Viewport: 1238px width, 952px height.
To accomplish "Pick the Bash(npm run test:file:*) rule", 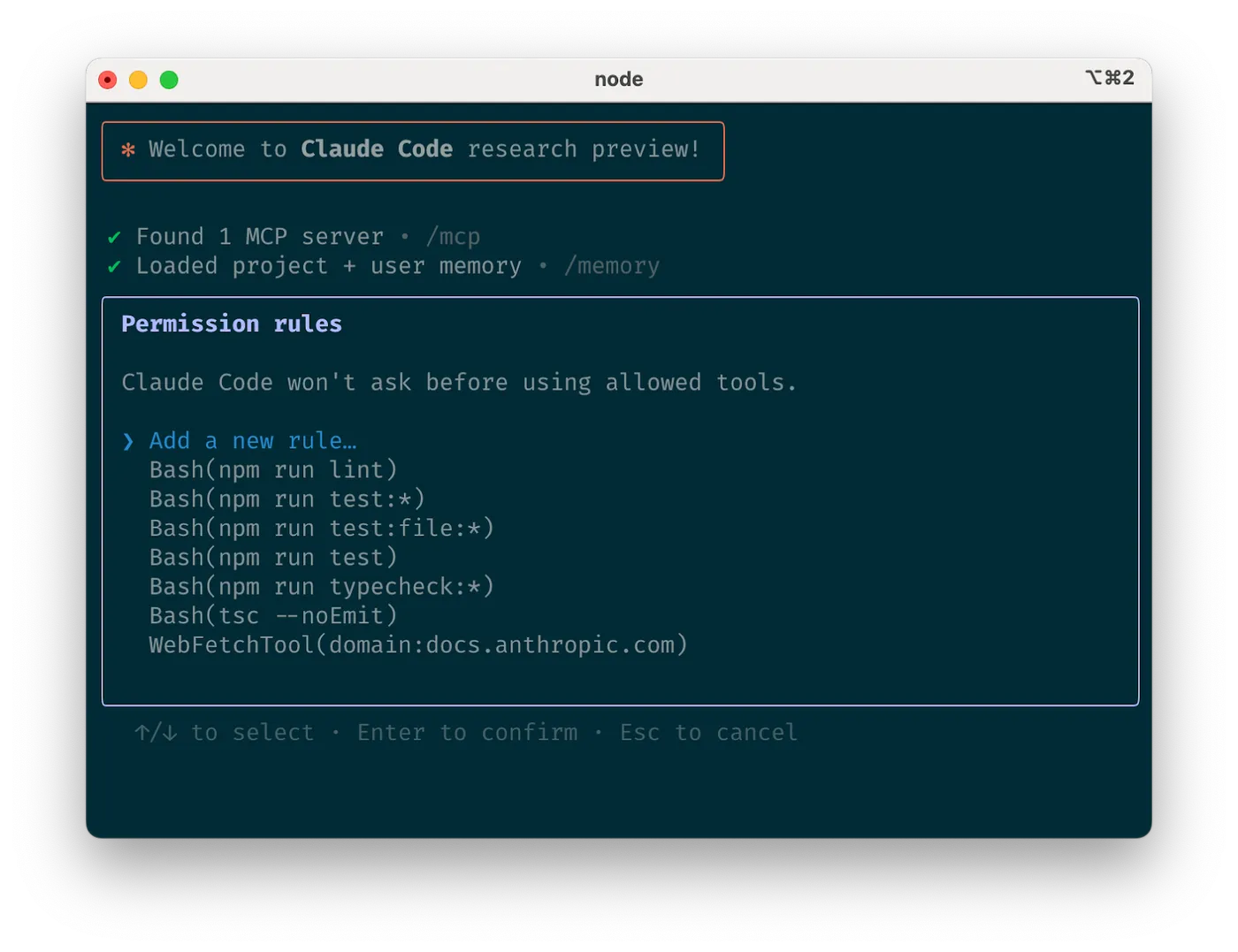I will (x=321, y=529).
